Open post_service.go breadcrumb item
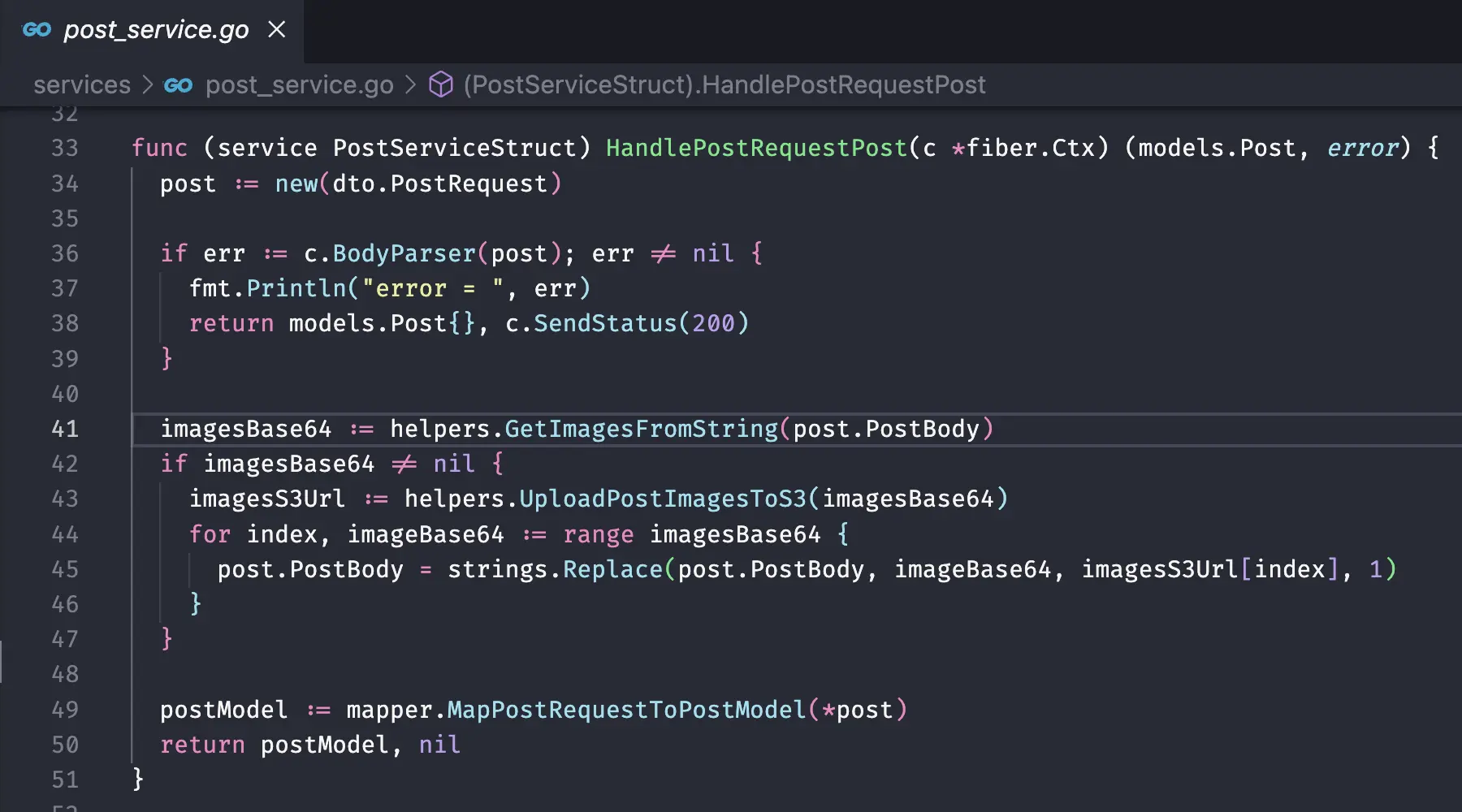Viewport: 1462px width, 812px height. pyautogui.click(x=299, y=84)
